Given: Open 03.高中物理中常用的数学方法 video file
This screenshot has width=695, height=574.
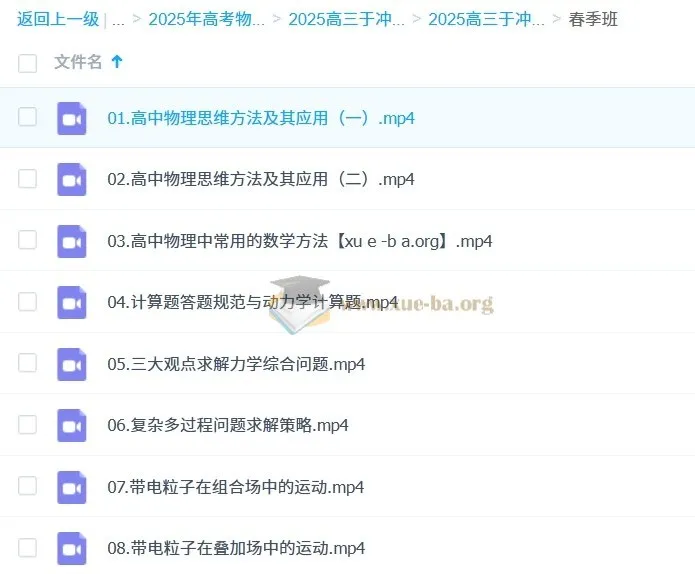Looking at the screenshot, I should (300, 241).
